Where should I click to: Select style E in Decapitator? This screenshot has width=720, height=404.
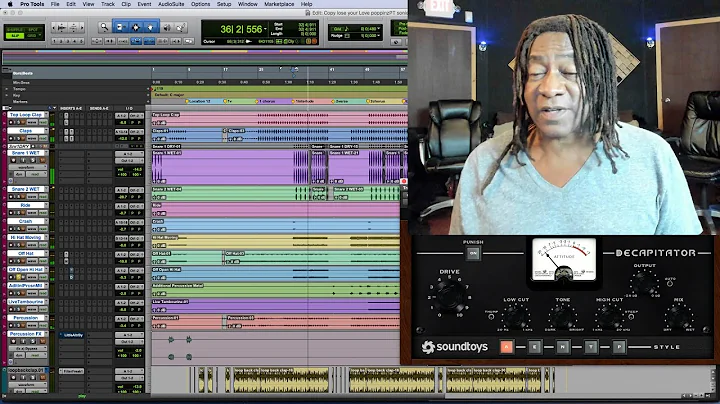(x=534, y=347)
